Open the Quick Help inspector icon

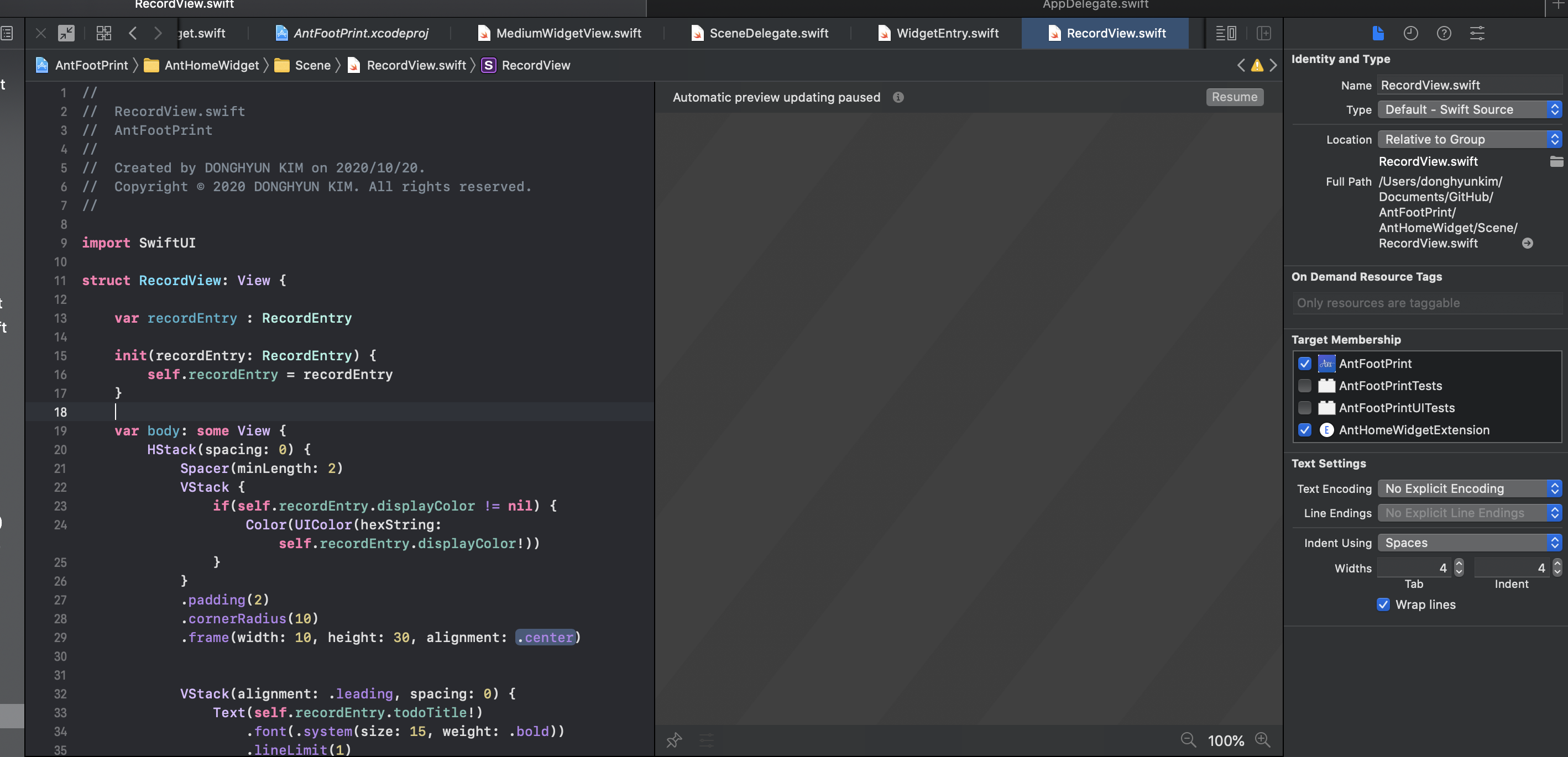tap(1443, 33)
